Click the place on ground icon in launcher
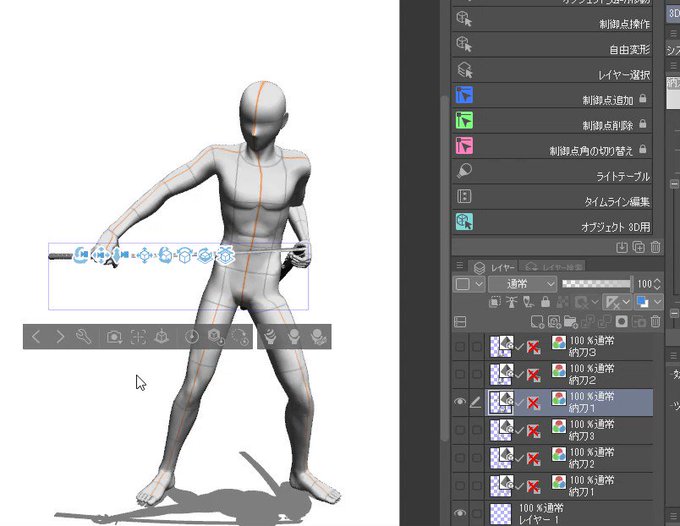The height and width of the screenshot is (526, 680). (162, 337)
